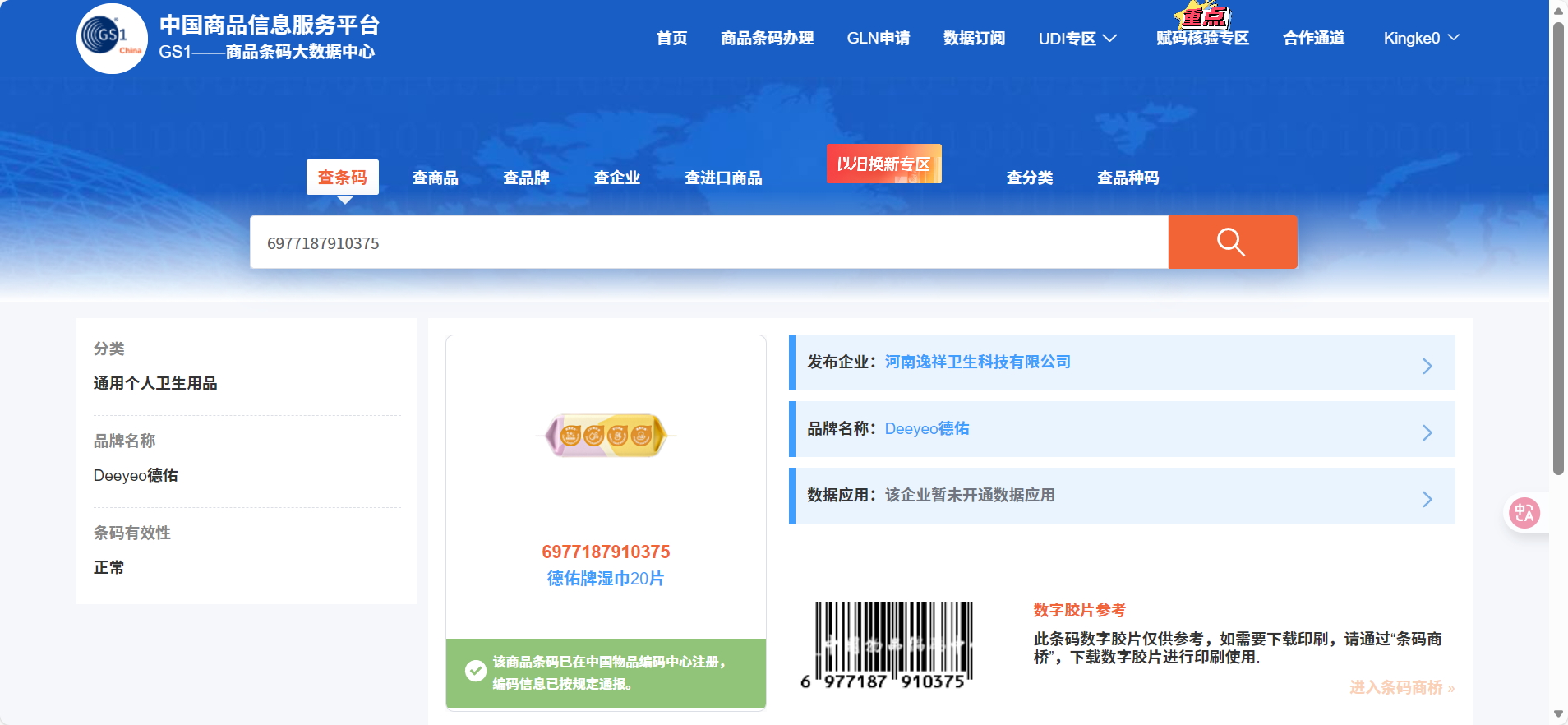1568x725 pixels.
Task: Expand the 发布企业 row chevron
Action: 1427,366
